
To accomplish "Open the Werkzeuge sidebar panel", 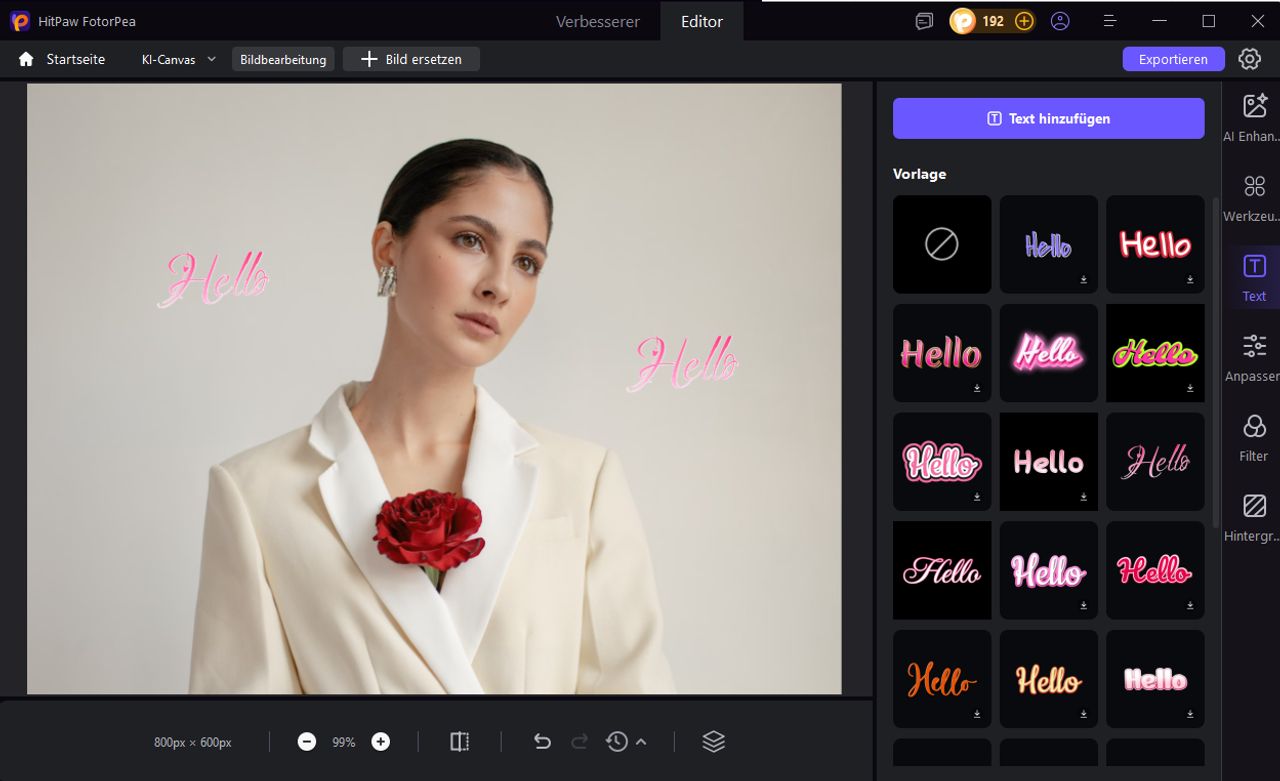I will click(x=1254, y=198).
